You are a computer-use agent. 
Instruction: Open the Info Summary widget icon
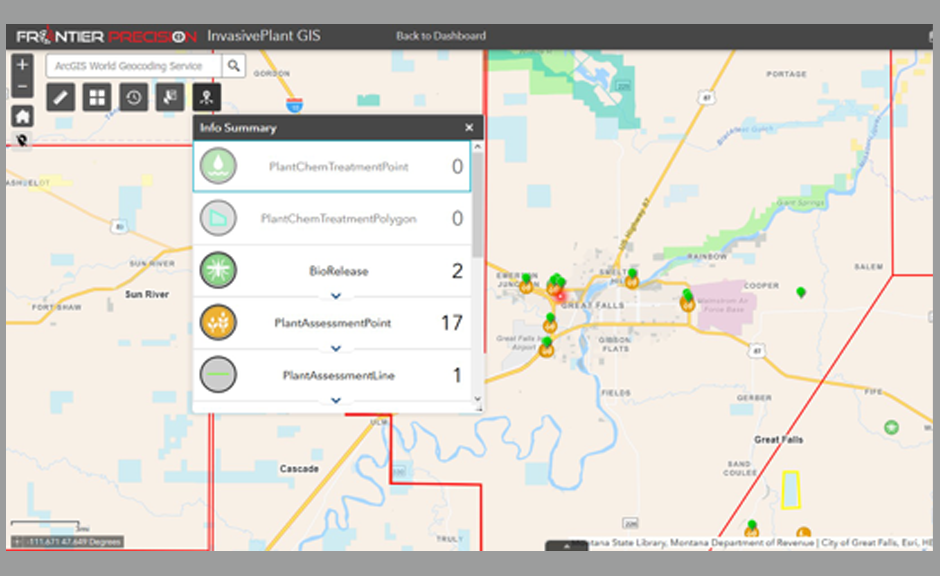pos(207,97)
